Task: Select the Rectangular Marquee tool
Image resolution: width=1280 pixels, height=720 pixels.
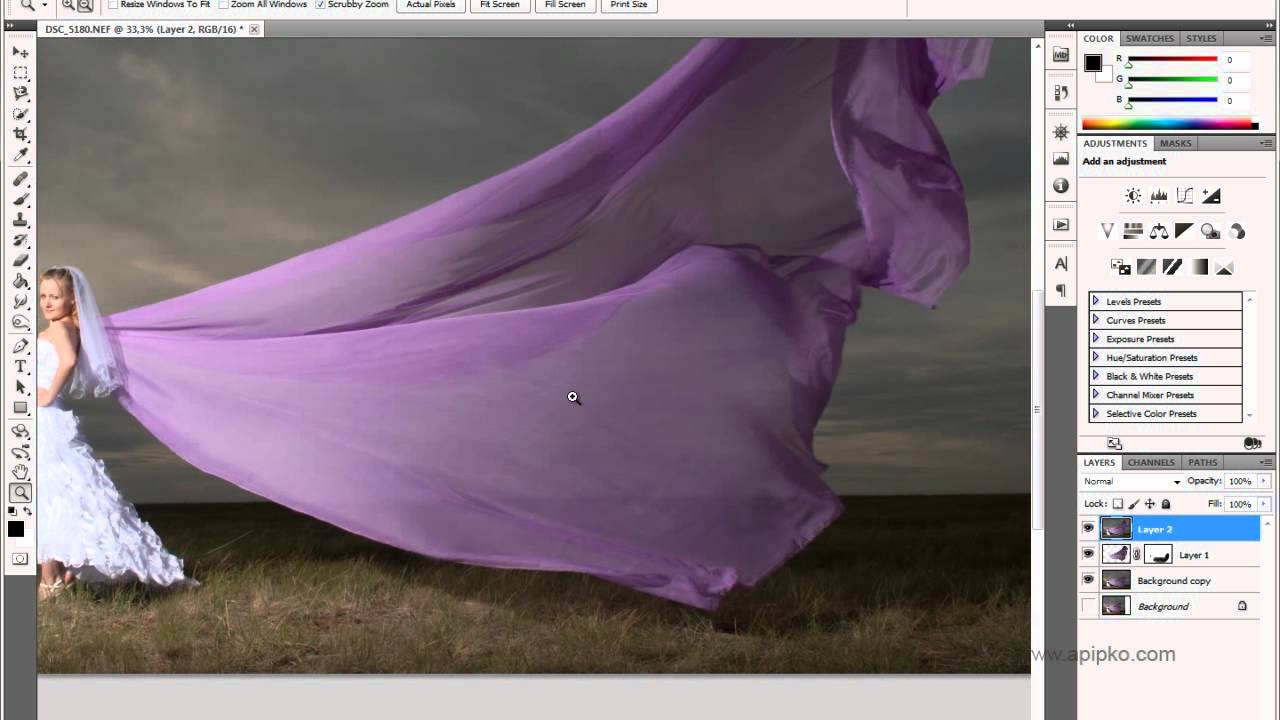Action: 20,73
